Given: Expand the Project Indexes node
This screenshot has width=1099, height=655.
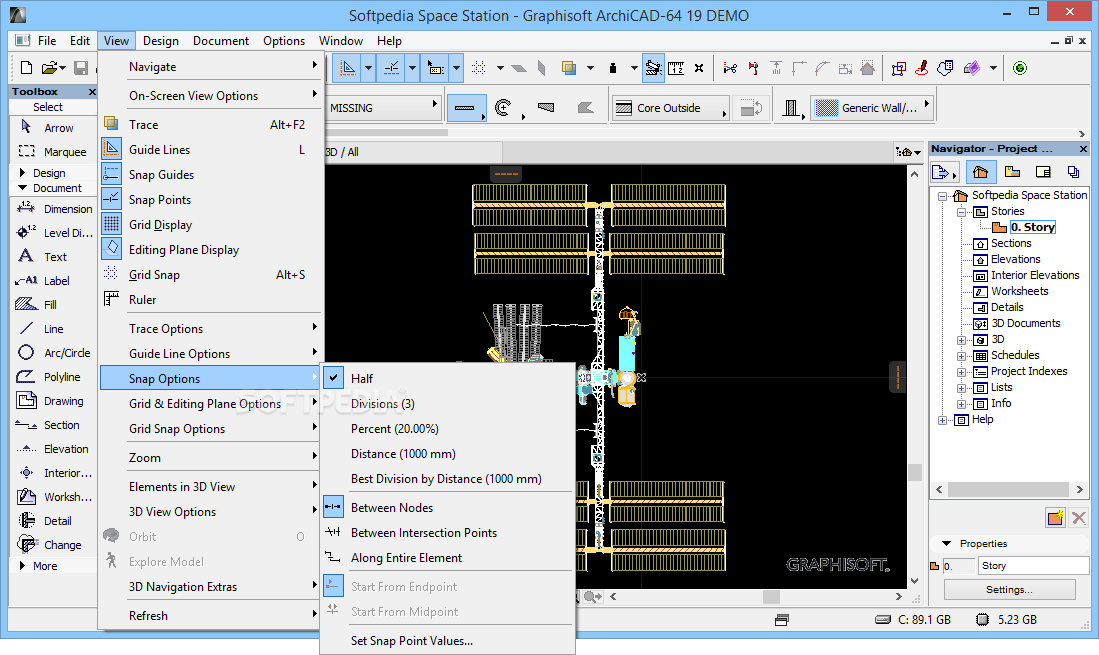Looking at the screenshot, I should pos(962,372).
